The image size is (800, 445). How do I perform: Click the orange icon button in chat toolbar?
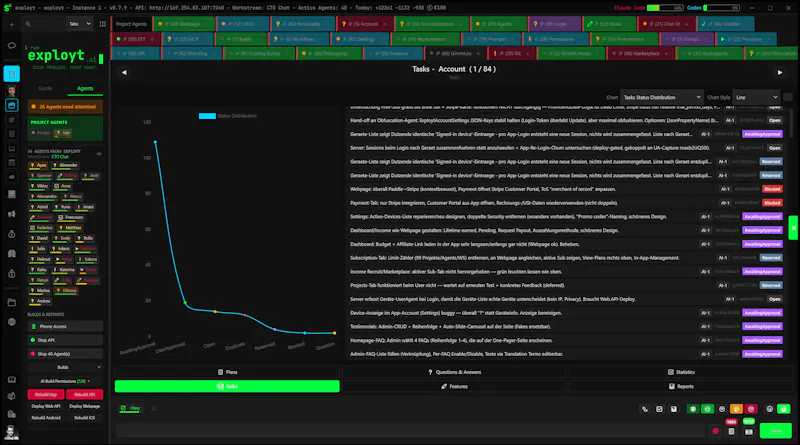click(x=736, y=409)
